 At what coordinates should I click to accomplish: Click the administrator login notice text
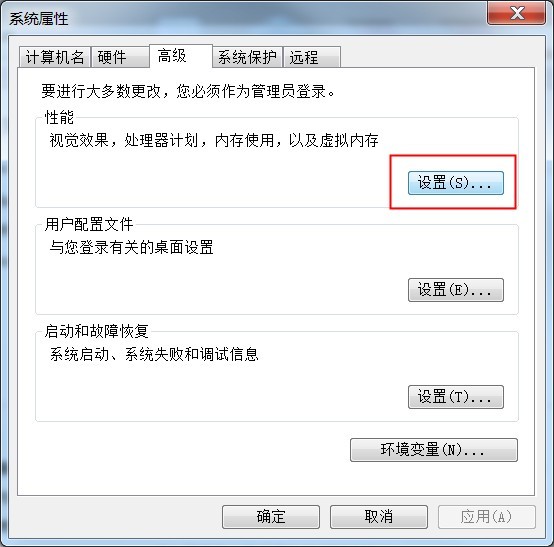tap(188, 91)
